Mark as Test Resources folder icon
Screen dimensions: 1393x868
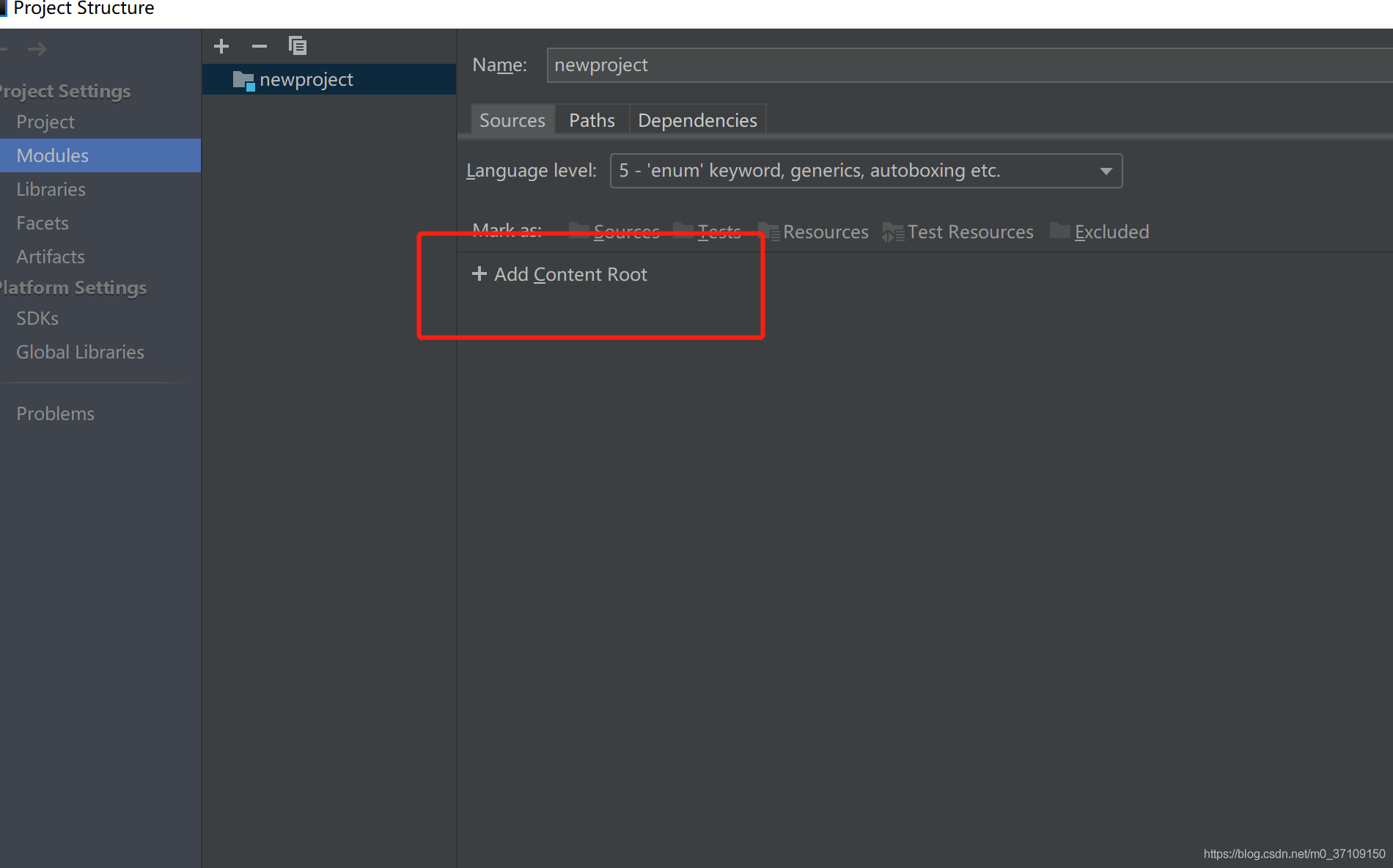coord(893,232)
